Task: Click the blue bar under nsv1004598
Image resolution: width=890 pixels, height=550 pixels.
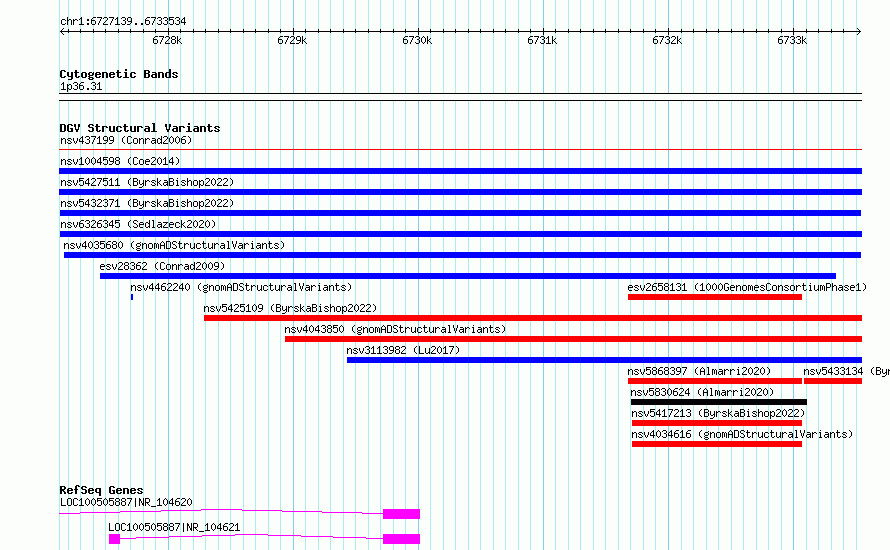Action: (460, 171)
